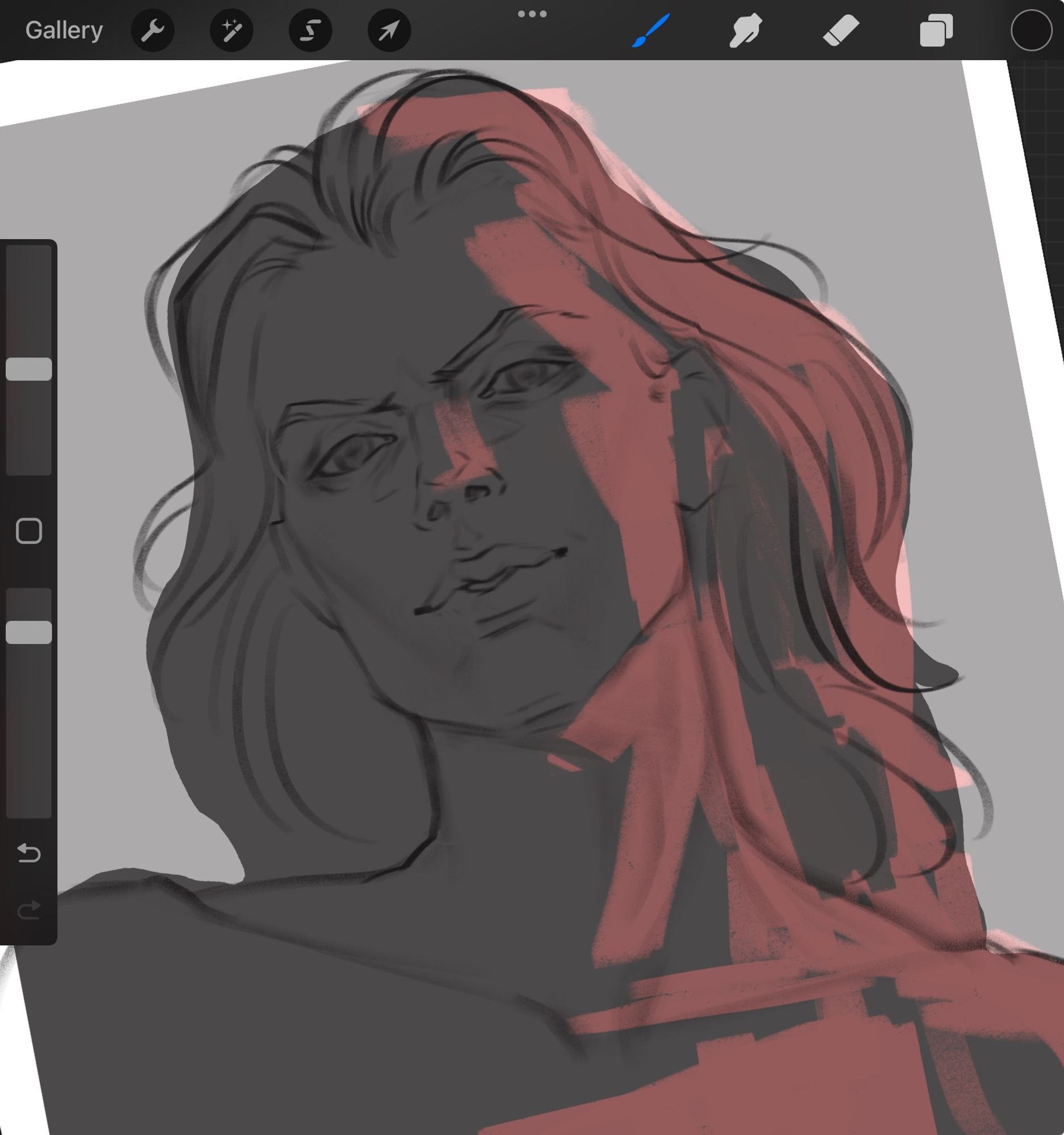Tap the three-dot menu at top center
This screenshot has height=1135, width=1064.
(532, 14)
